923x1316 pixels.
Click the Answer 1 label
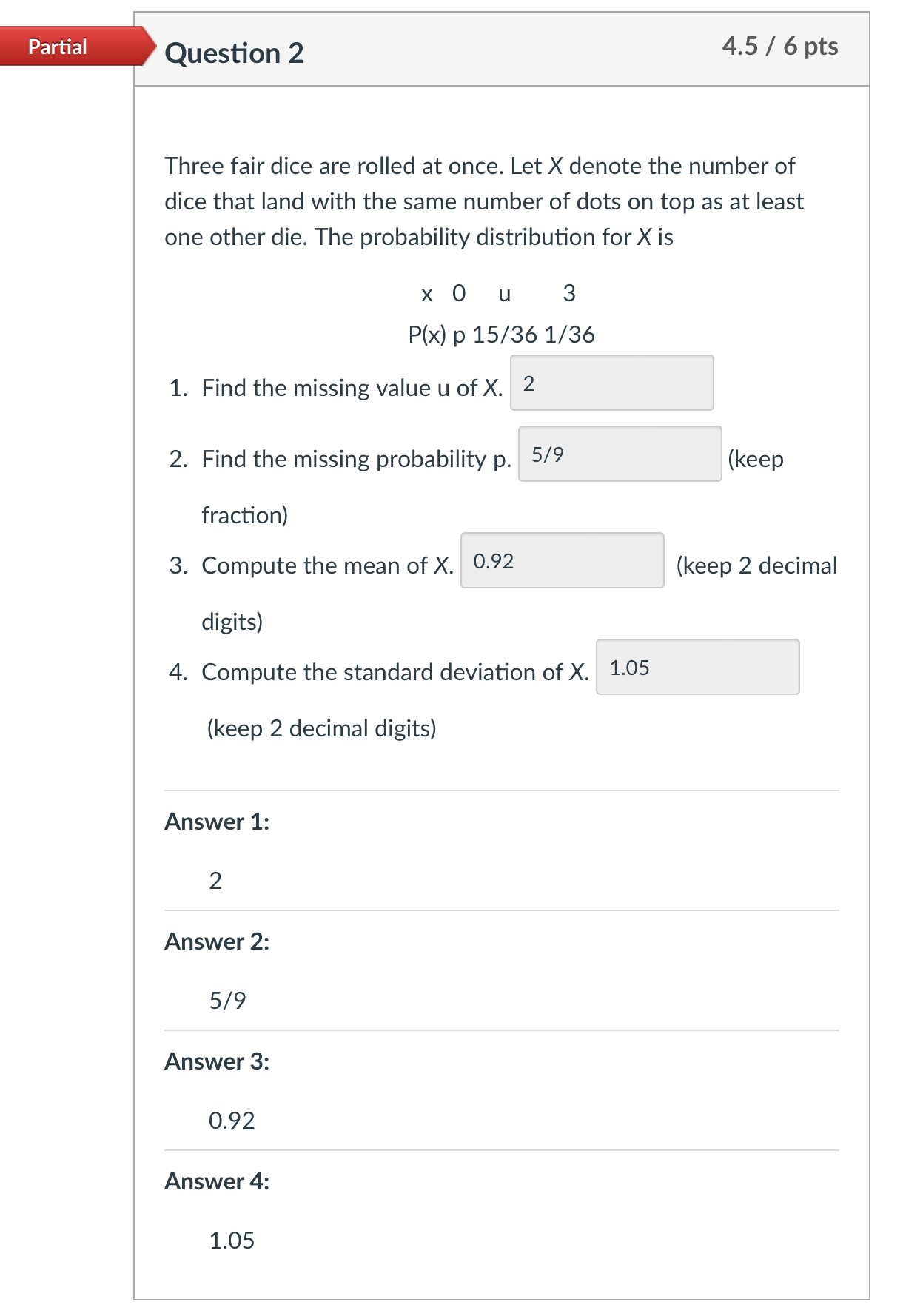coord(216,822)
